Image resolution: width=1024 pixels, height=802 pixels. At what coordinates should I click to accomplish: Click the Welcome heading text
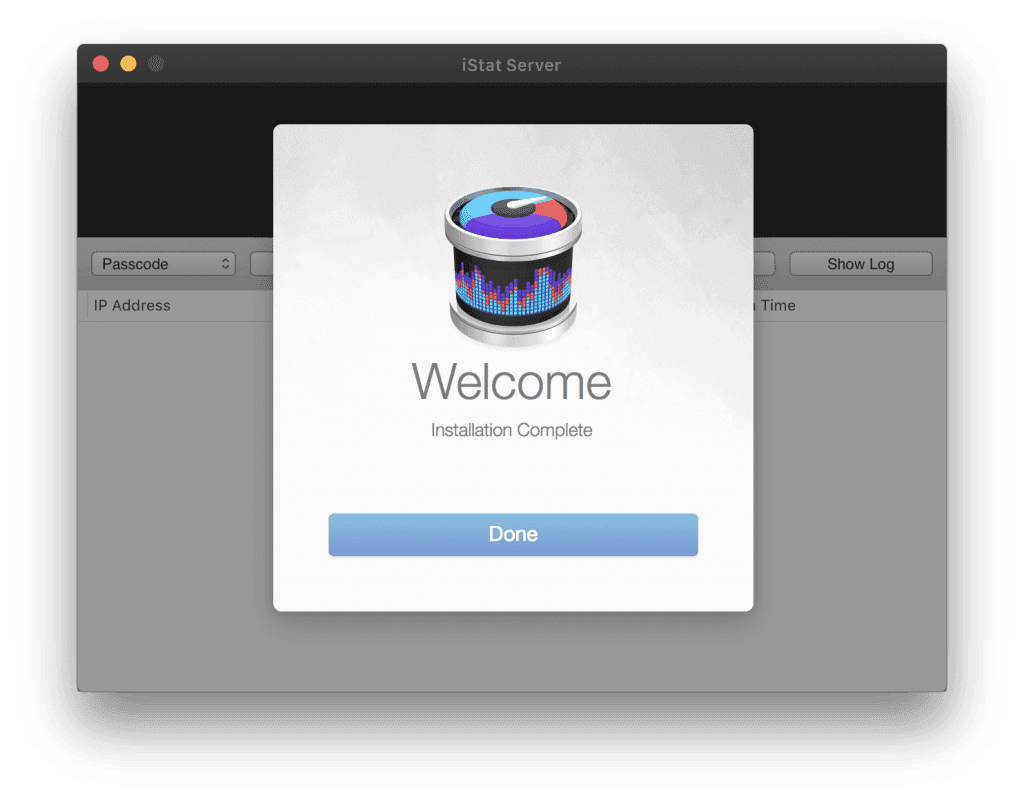tap(511, 381)
